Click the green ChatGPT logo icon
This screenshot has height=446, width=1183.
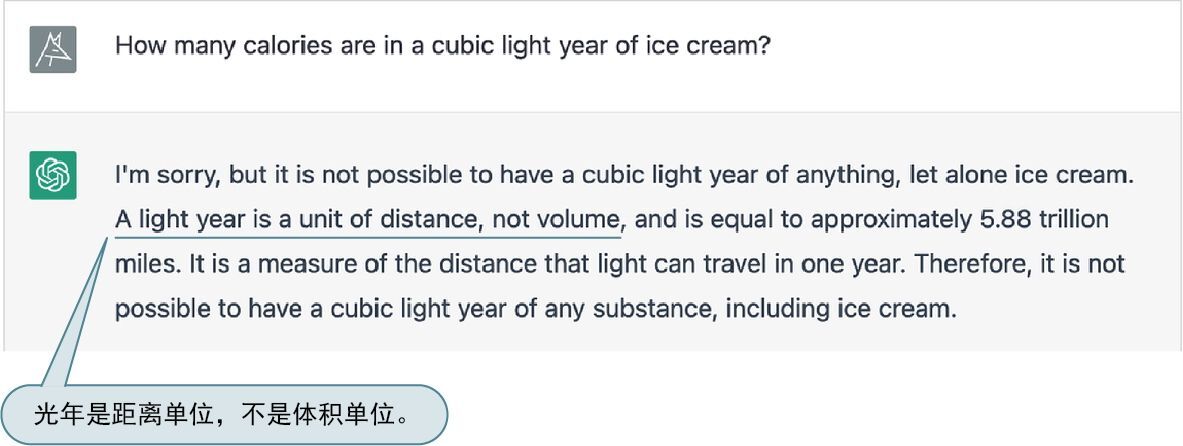click(53, 176)
